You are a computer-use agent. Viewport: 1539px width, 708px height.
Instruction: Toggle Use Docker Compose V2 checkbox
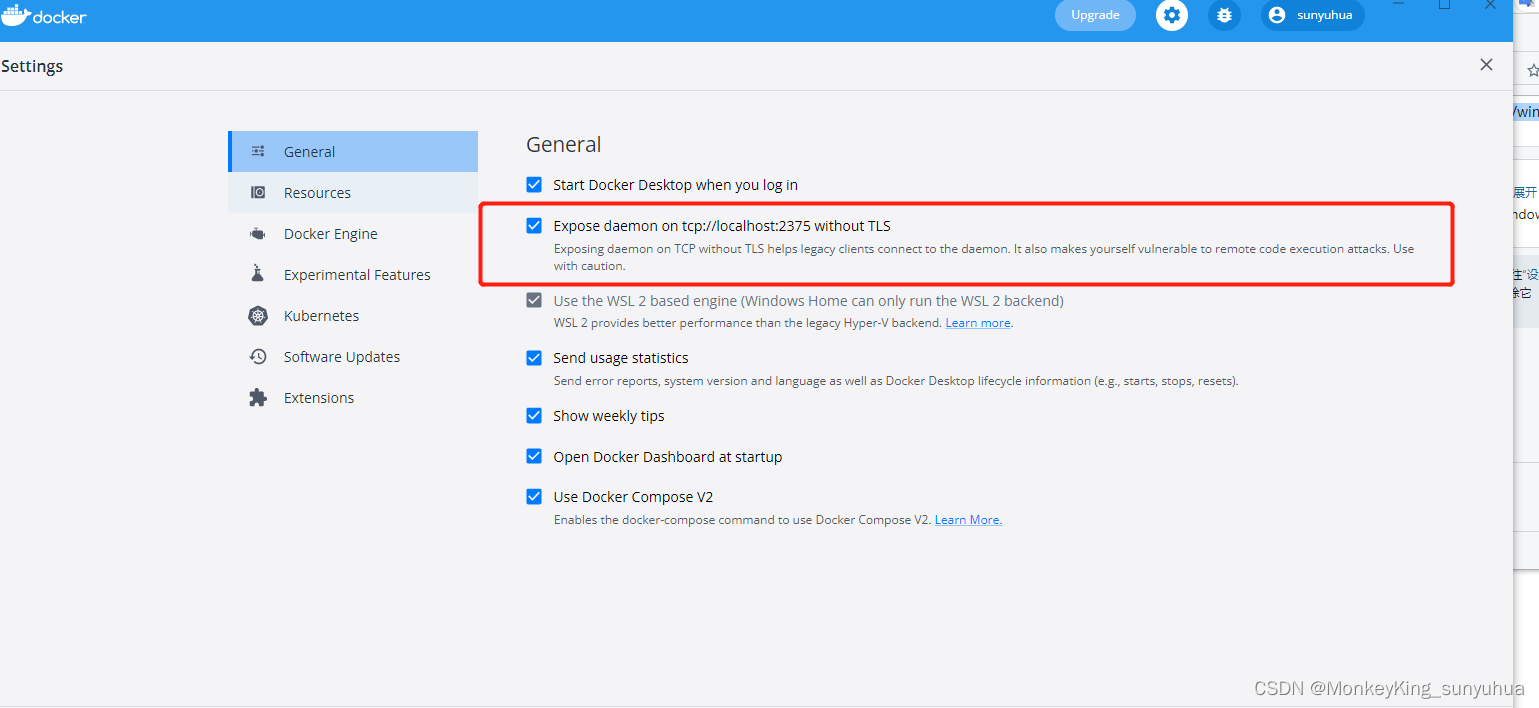534,496
